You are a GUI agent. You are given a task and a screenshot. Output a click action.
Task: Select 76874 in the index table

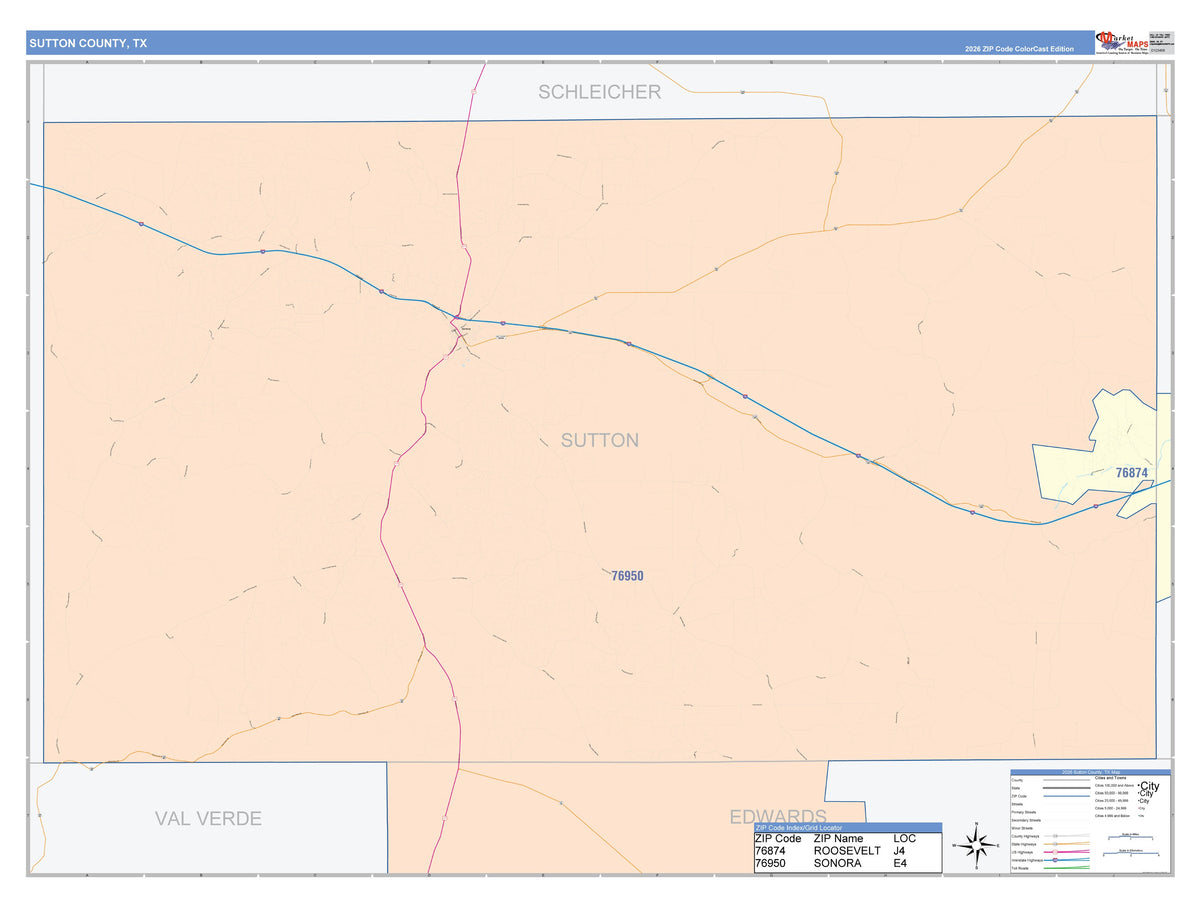(x=771, y=851)
